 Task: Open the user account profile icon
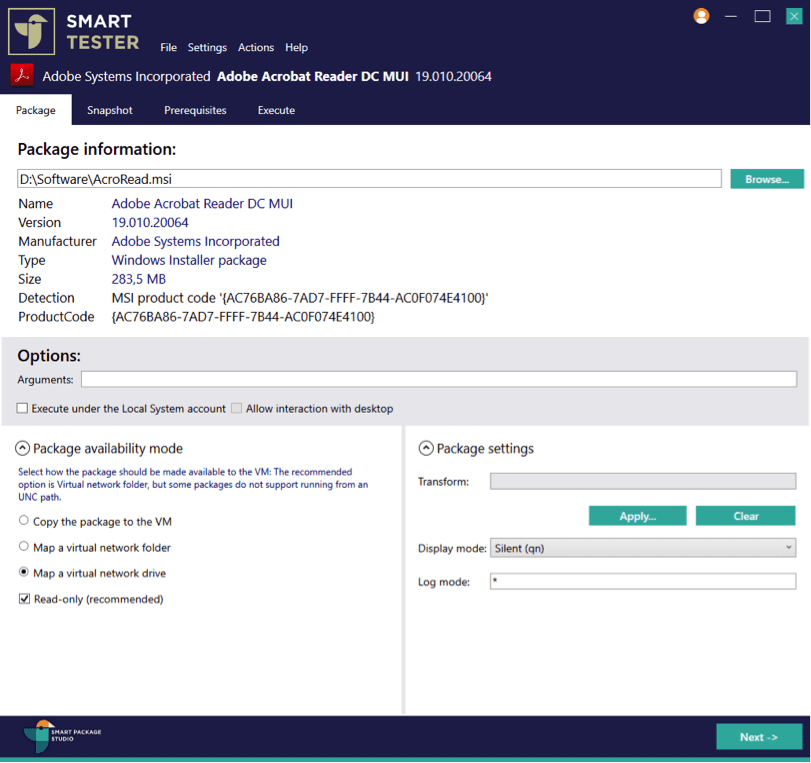tap(701, 16)
